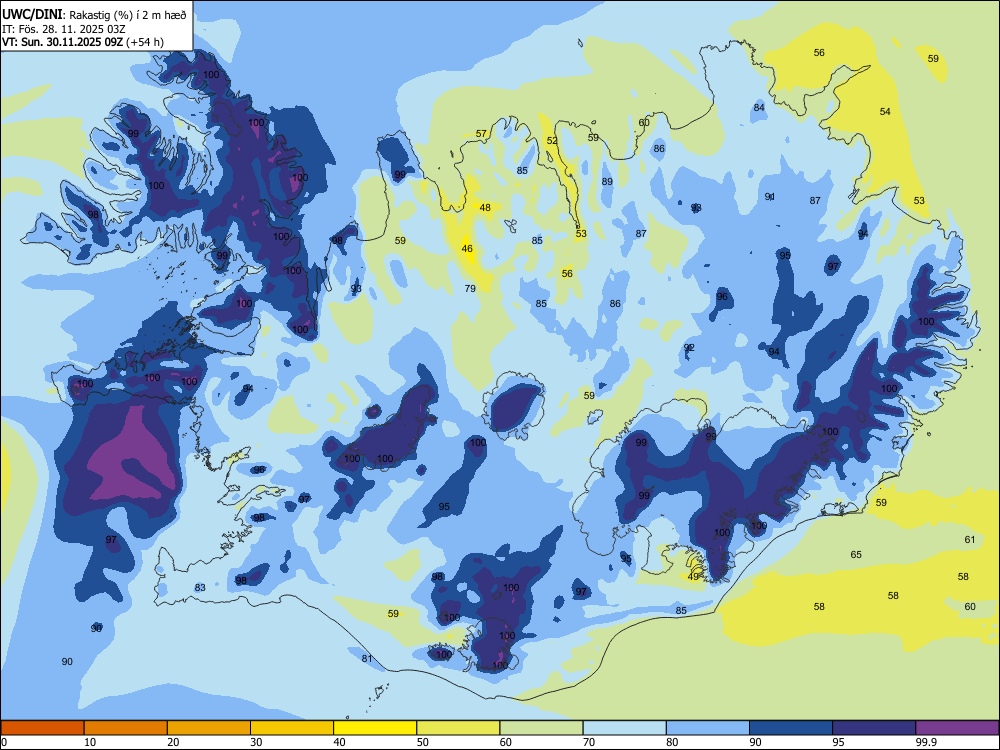The image size is (1000, 750).
Task: Click the '99.9' legend scale label
Action: [x=925, y=742]
